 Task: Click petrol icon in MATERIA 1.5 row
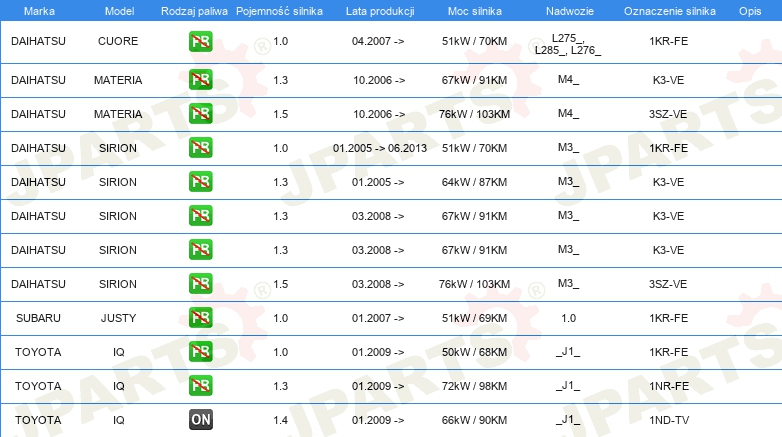pyautogui.click(x=200, y=114)
